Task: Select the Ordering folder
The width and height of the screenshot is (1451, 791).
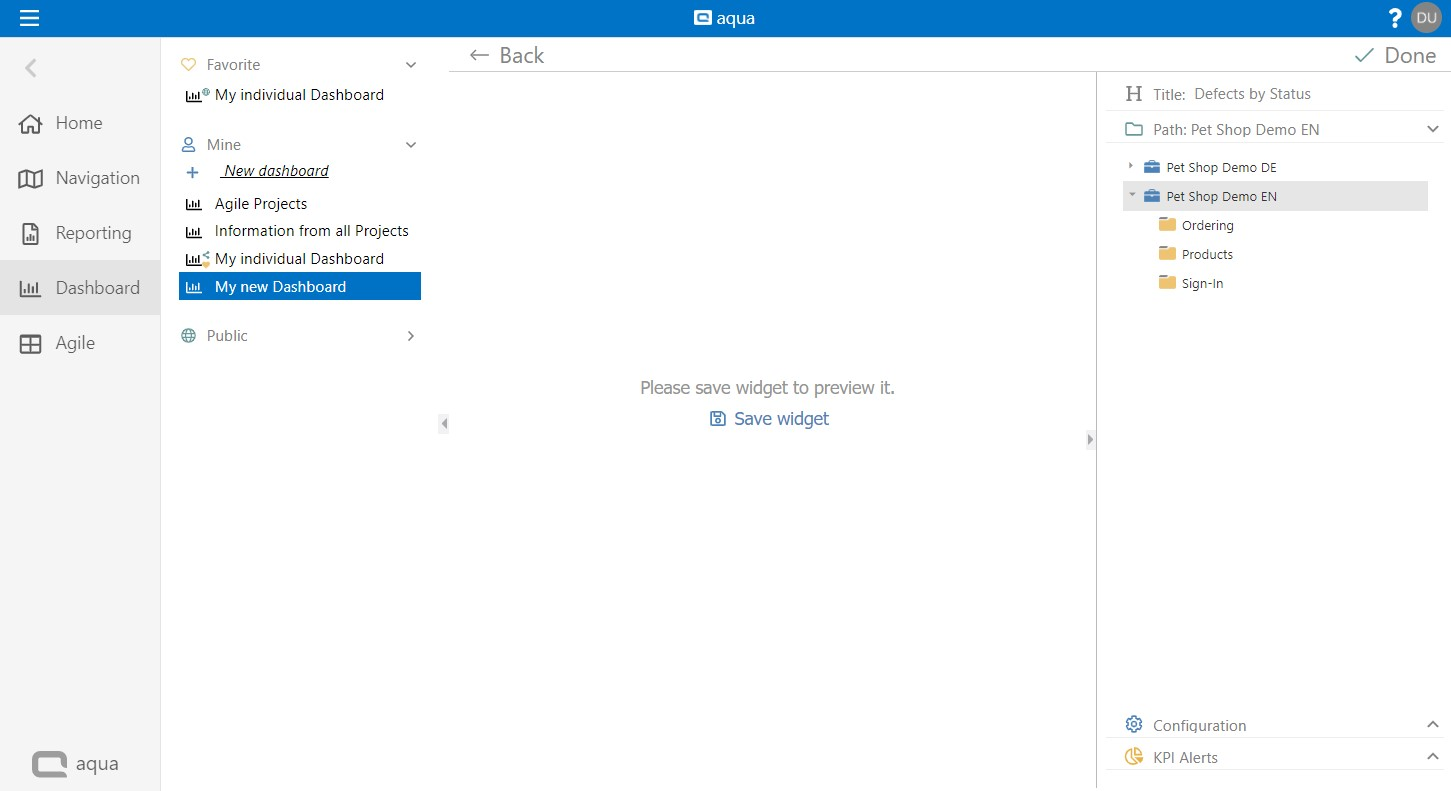Action: click(x=1207, y=226)
